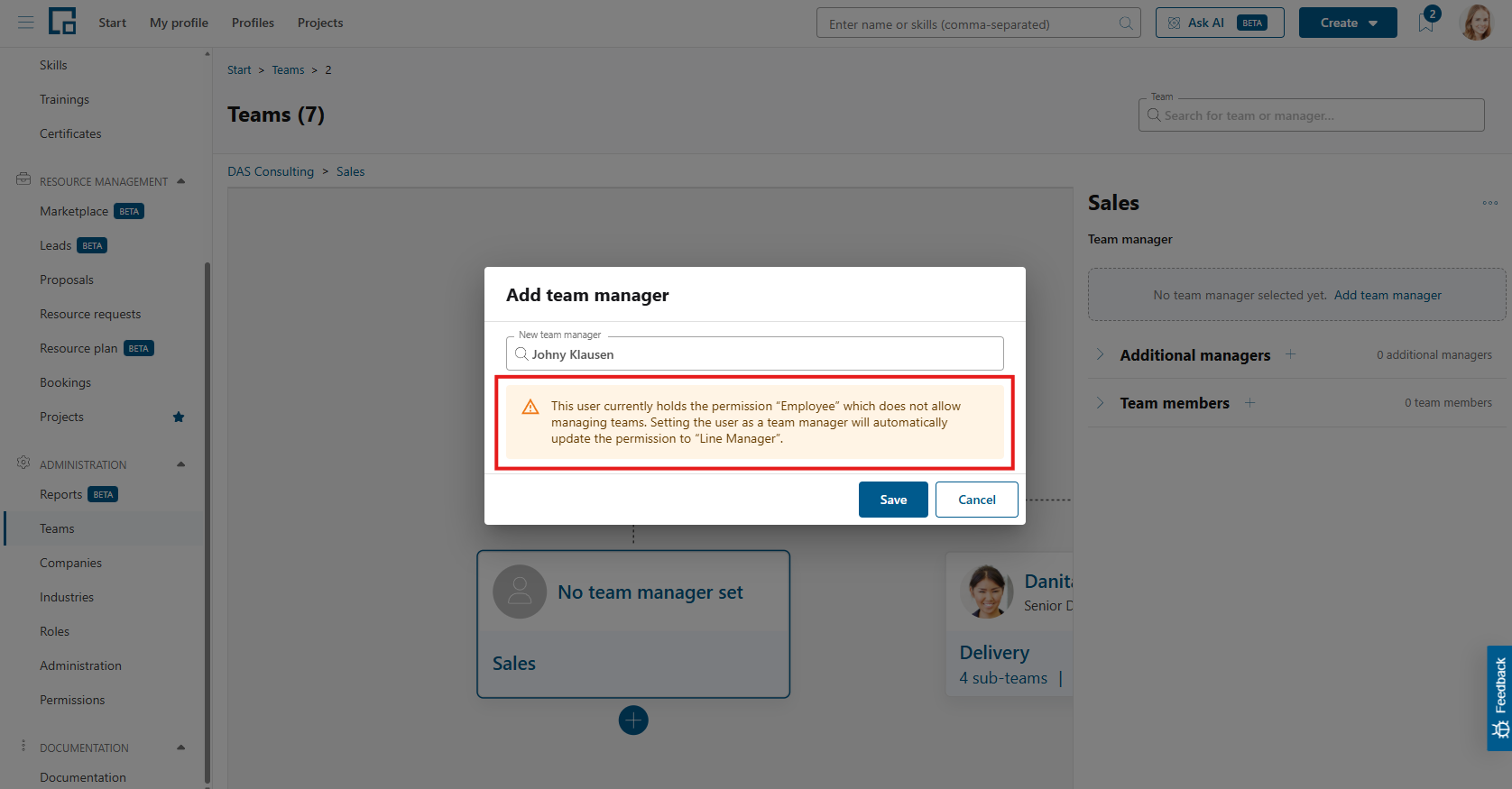The width and height of the screenshot is (1512, 789).
Task: Open the Feedback side tab
Action: (1499, 698)
